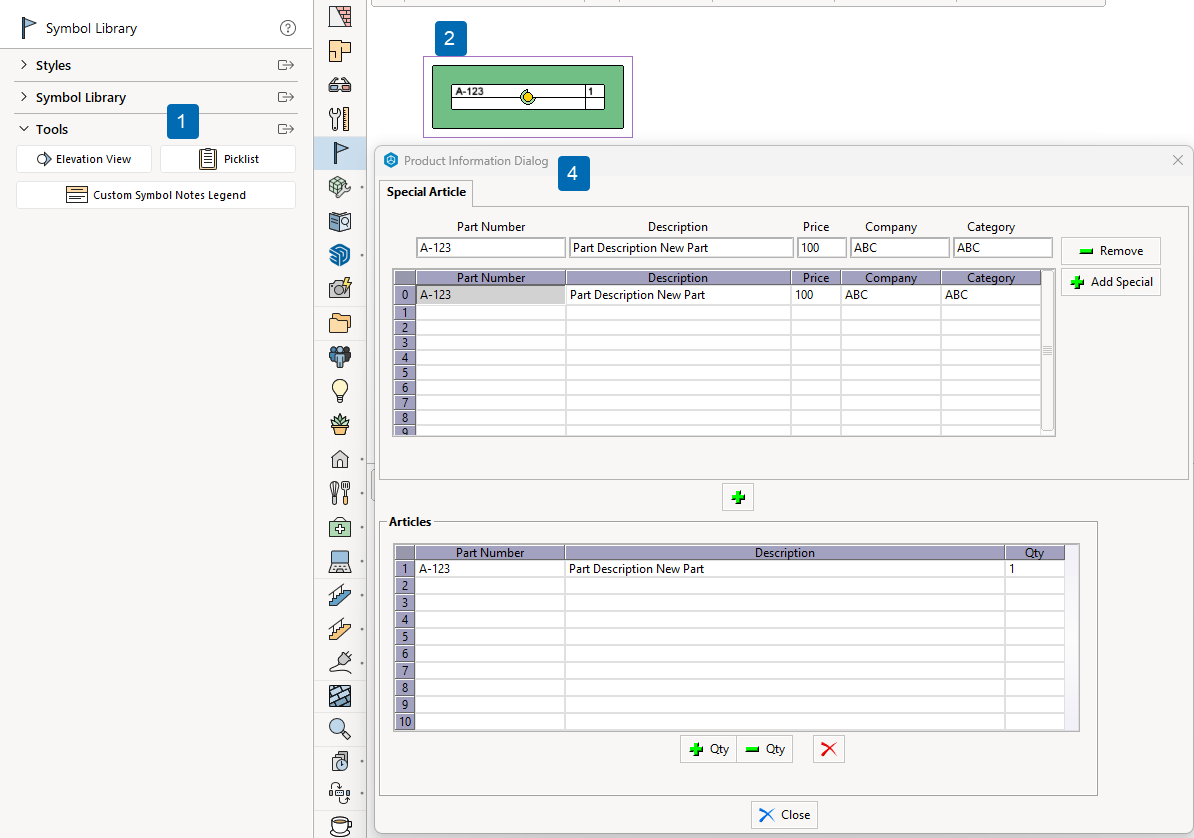Open the electrical plug tool

coord(340,663)
